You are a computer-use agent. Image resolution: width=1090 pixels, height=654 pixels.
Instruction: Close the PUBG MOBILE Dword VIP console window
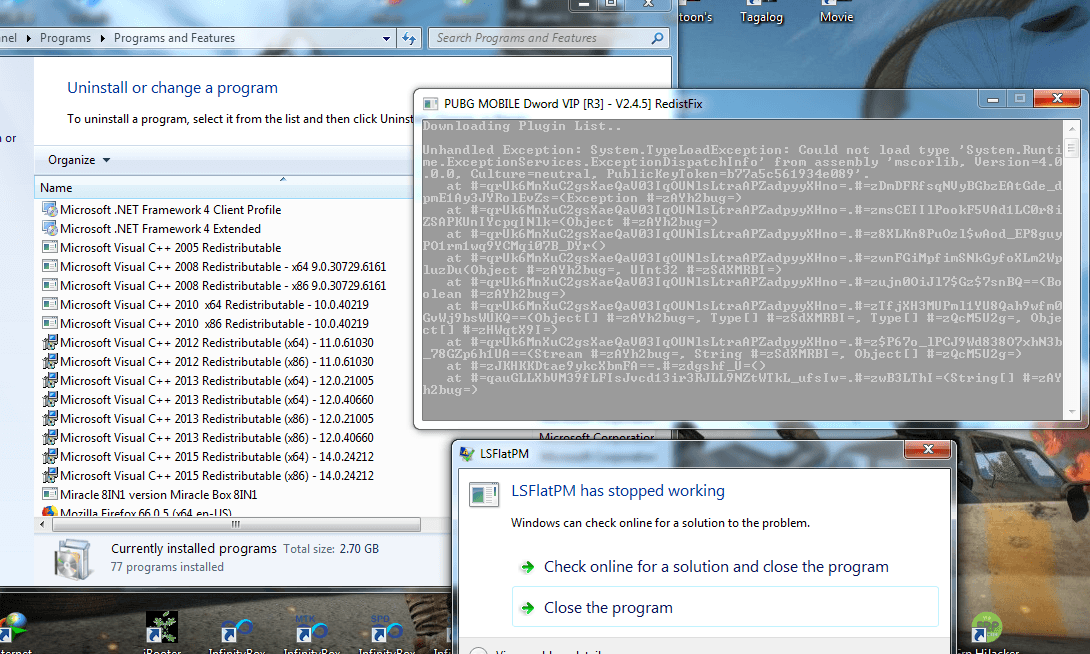point(1057,99)
